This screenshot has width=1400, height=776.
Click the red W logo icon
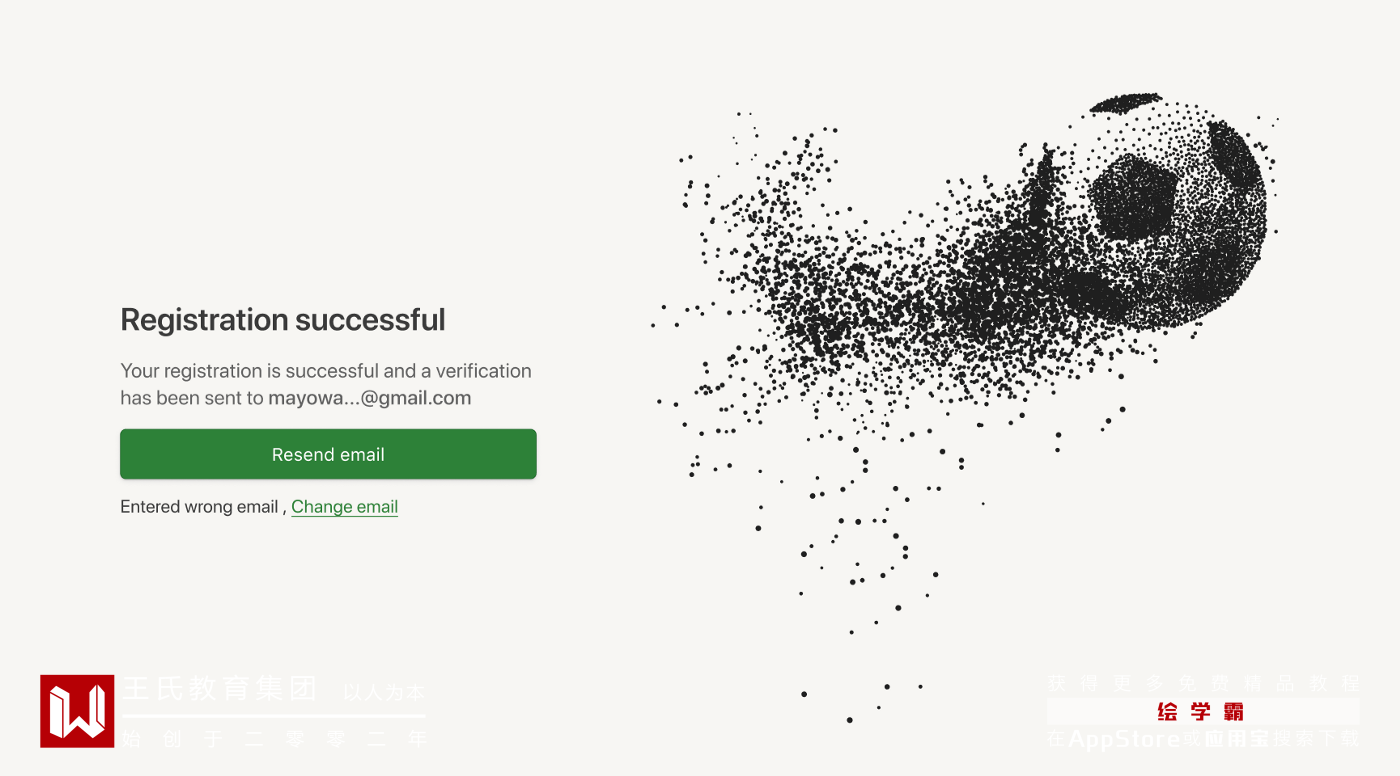[77, 711]
